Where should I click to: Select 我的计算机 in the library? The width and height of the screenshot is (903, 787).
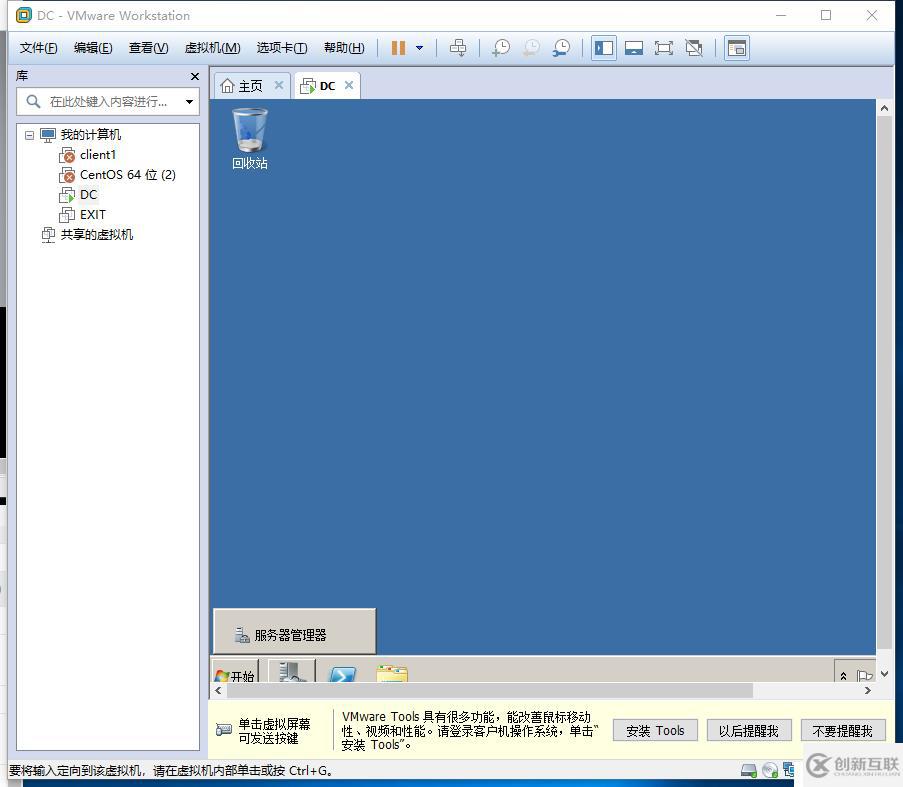(x=90, y=135)
